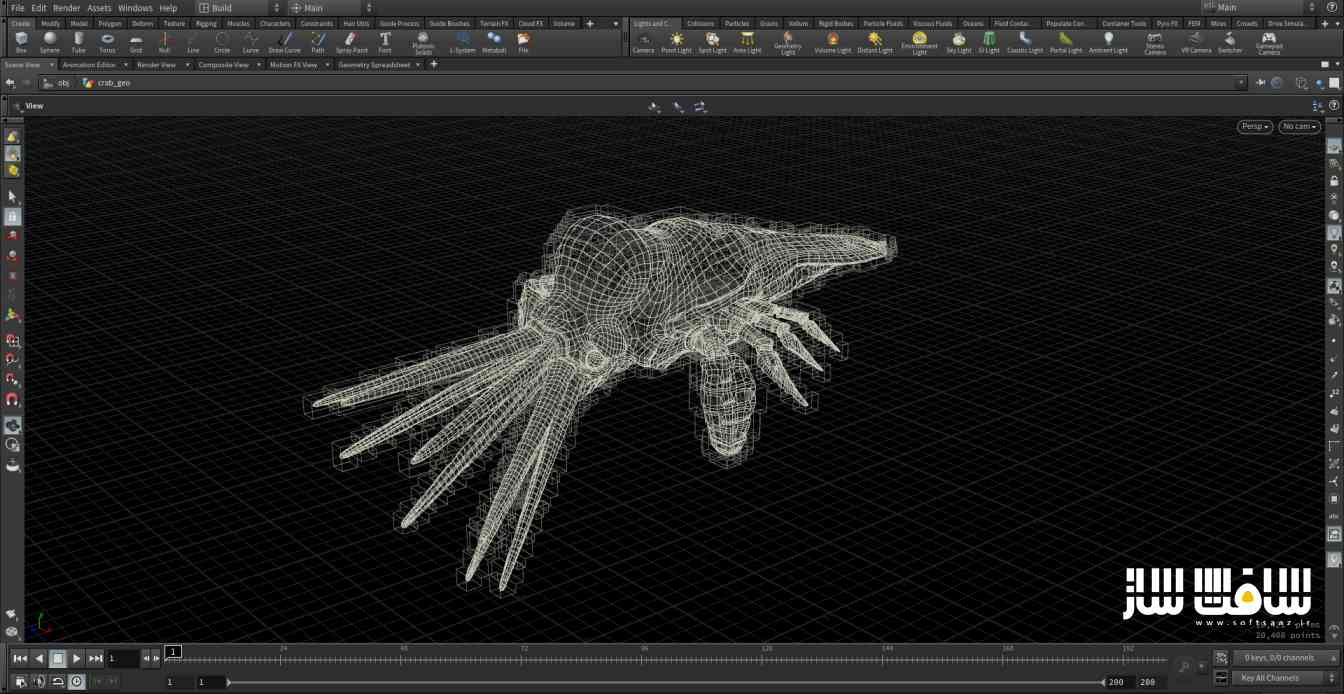The image size is (1344, 694).
Task: Click the Gamepad Camera tool
Action: 1269,43
